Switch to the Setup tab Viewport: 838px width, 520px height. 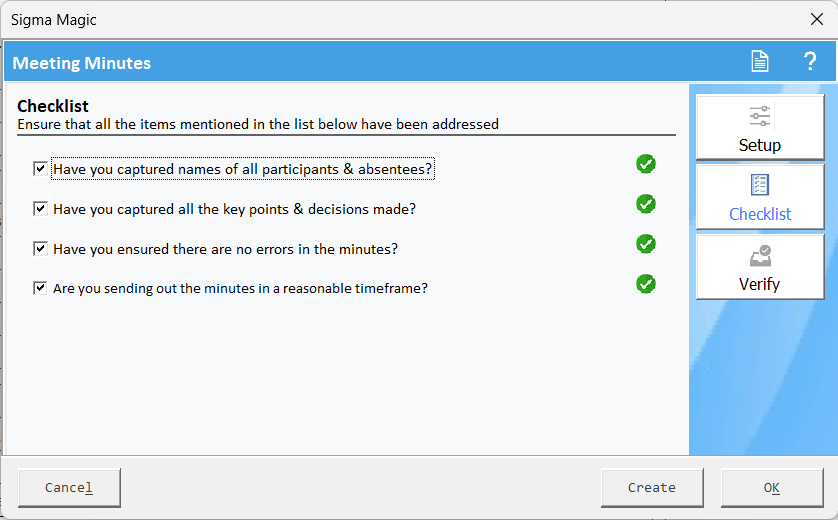click(760, 128)
